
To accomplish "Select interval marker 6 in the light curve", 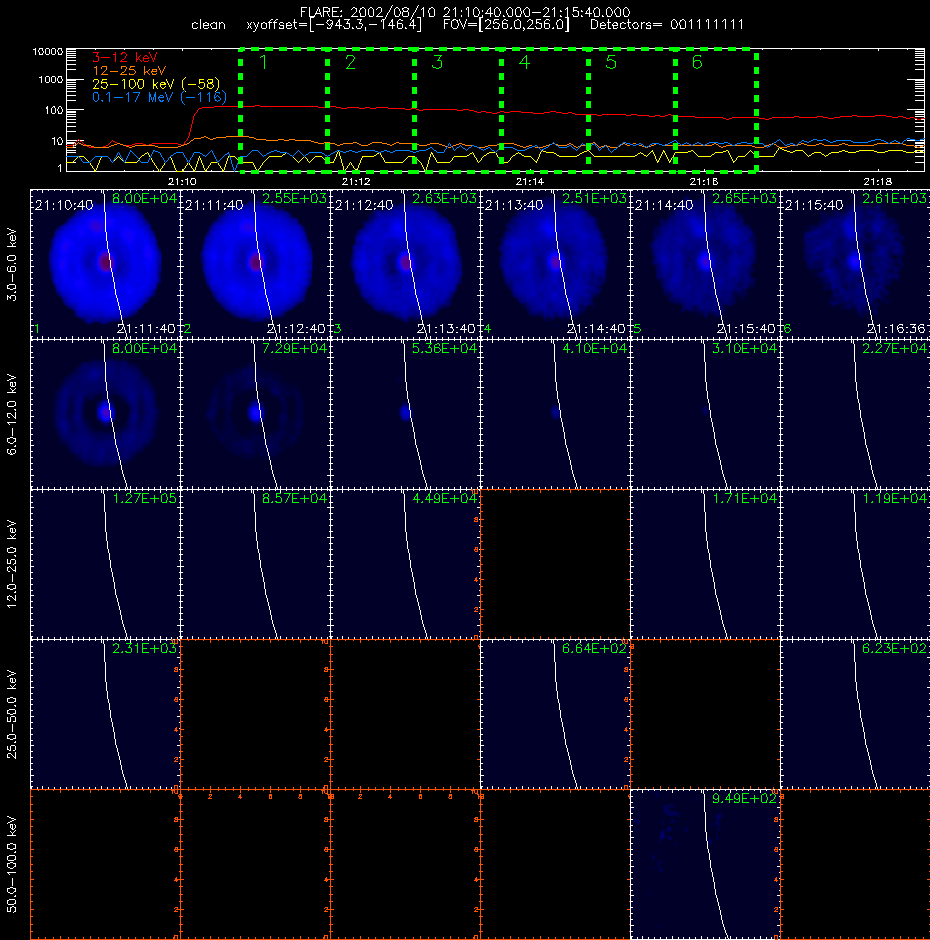I will [697, 62].
